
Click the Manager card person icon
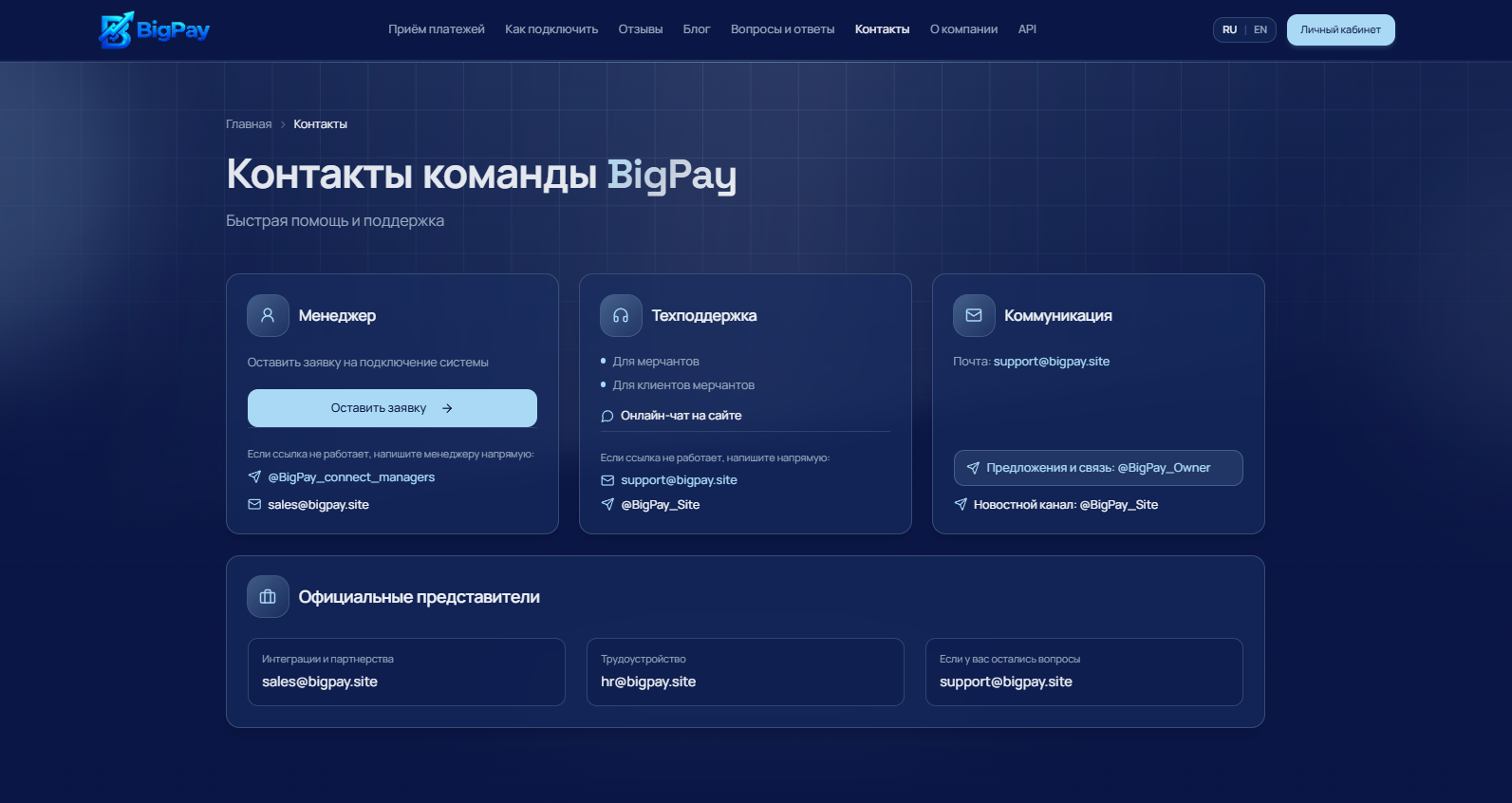pyautogui.click(x=268, y=315)
